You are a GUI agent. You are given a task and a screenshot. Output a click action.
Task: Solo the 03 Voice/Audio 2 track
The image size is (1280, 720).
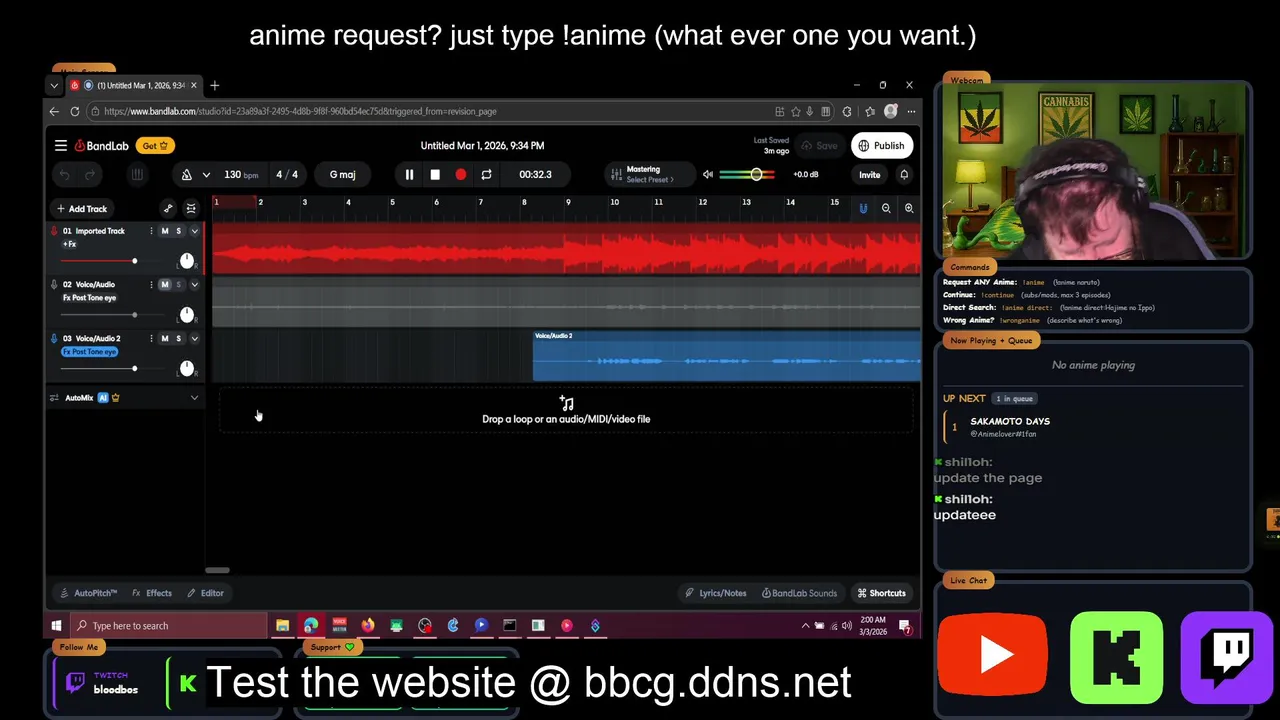[179, 339]
